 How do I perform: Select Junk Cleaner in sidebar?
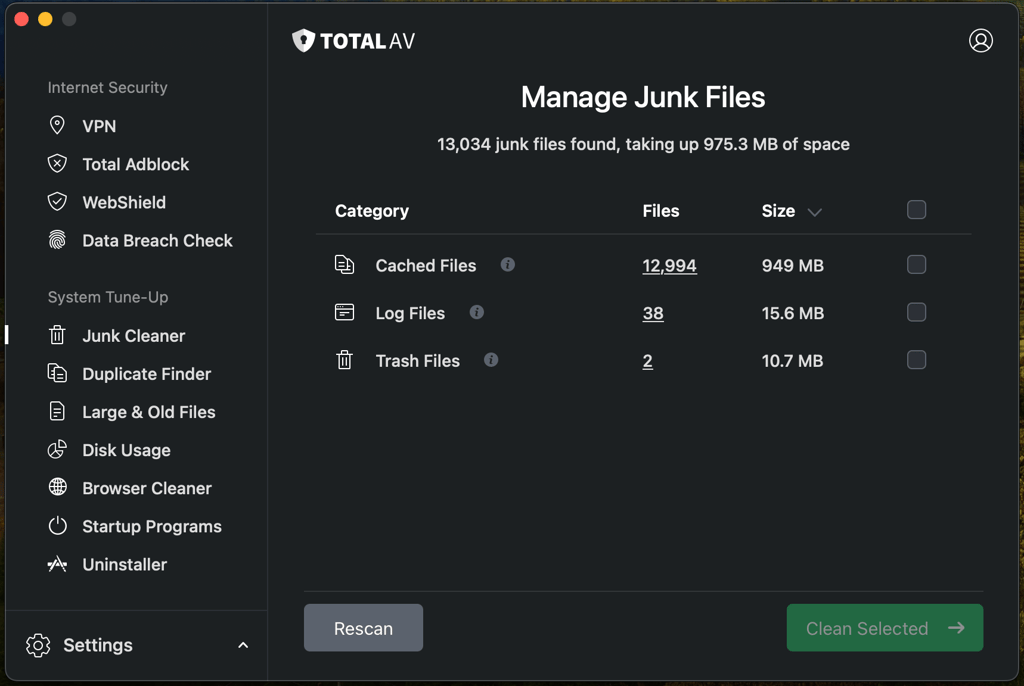pyautogui.click(x=134, y=336)
